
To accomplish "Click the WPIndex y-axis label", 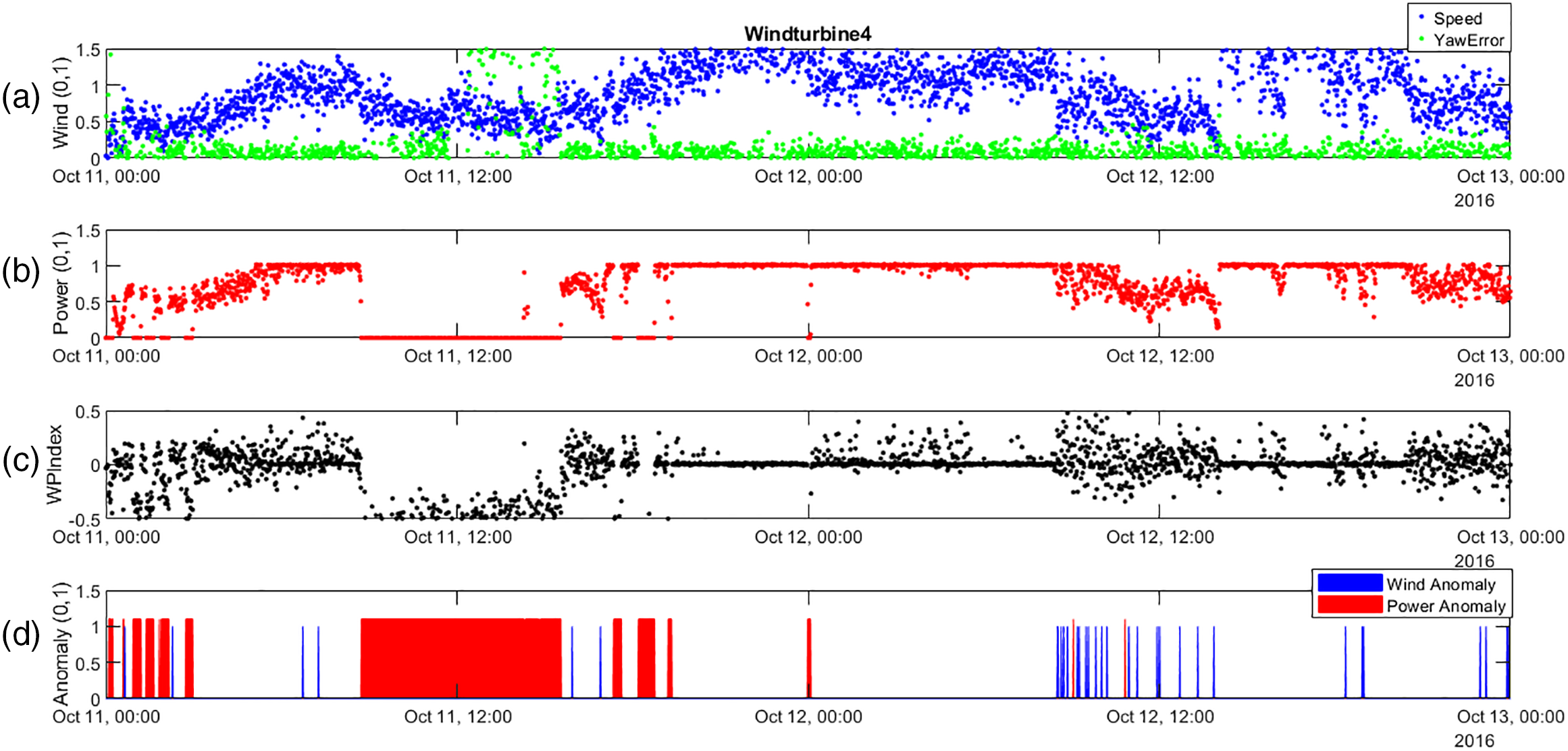I will point(55,464).
